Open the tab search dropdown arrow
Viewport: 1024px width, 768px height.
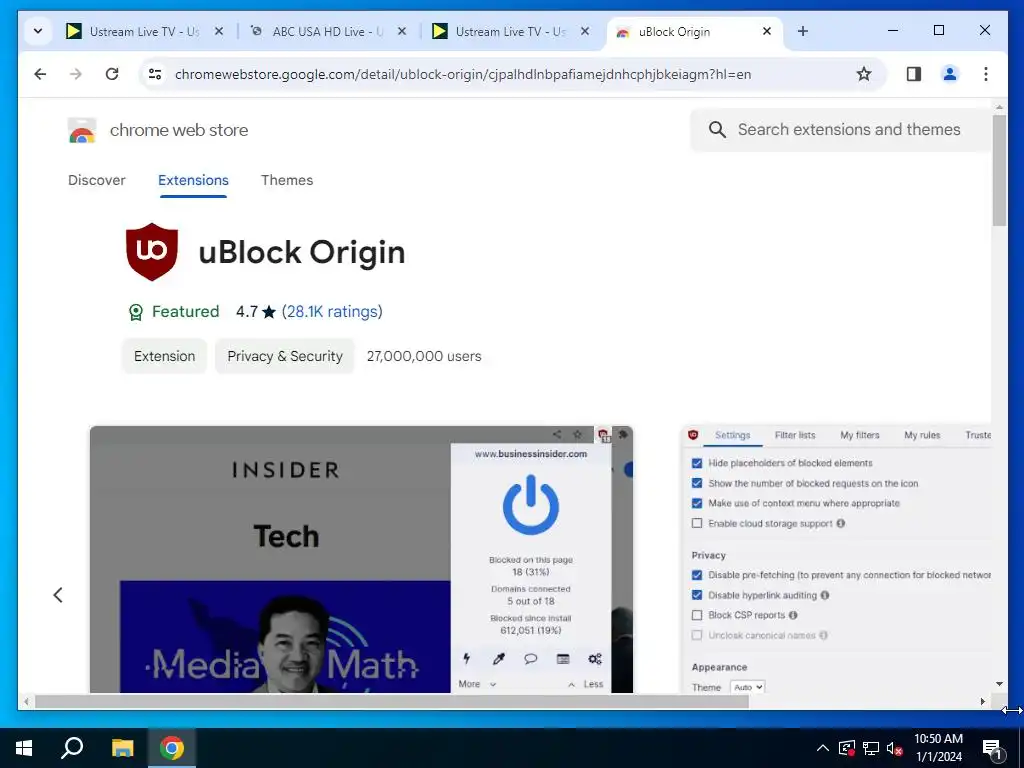click(38, 31)
